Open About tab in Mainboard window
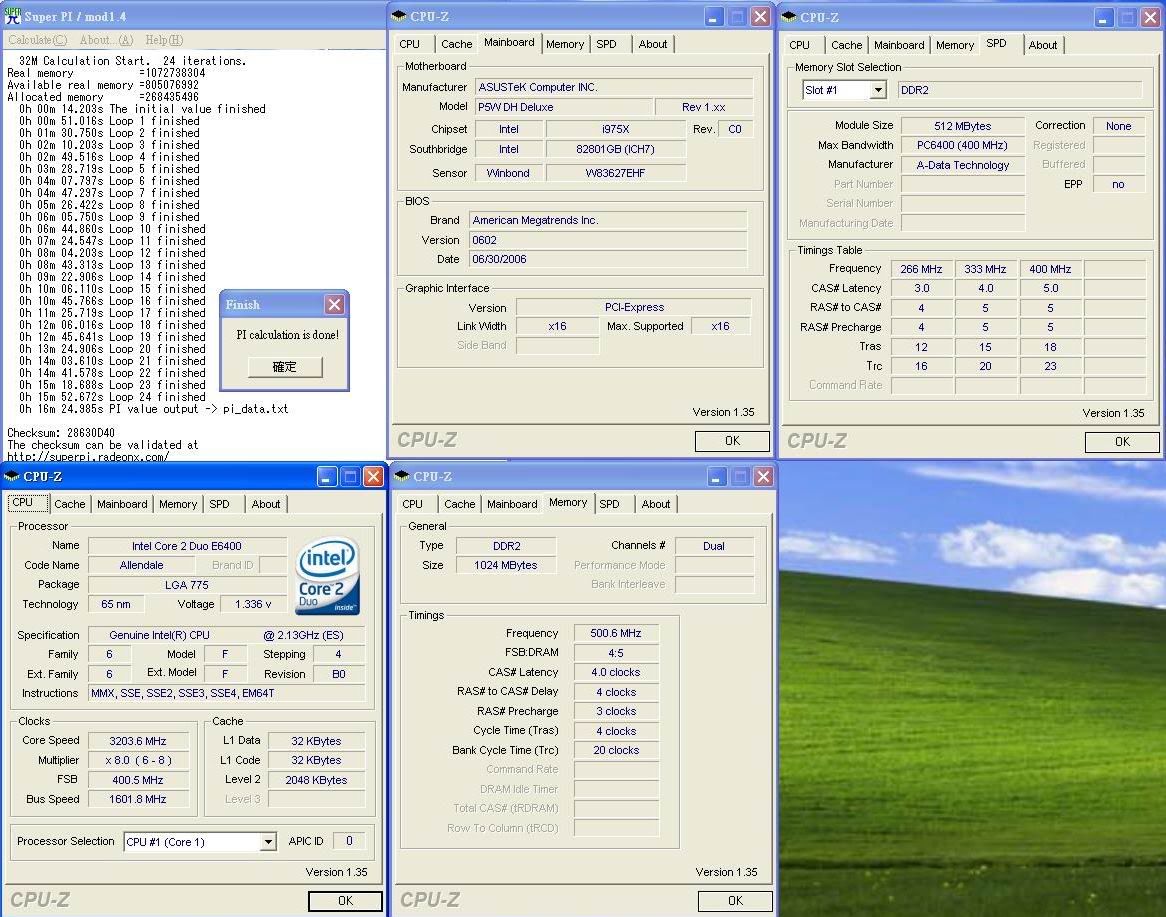Screen dimensions: 1166x917 [652, 44]
